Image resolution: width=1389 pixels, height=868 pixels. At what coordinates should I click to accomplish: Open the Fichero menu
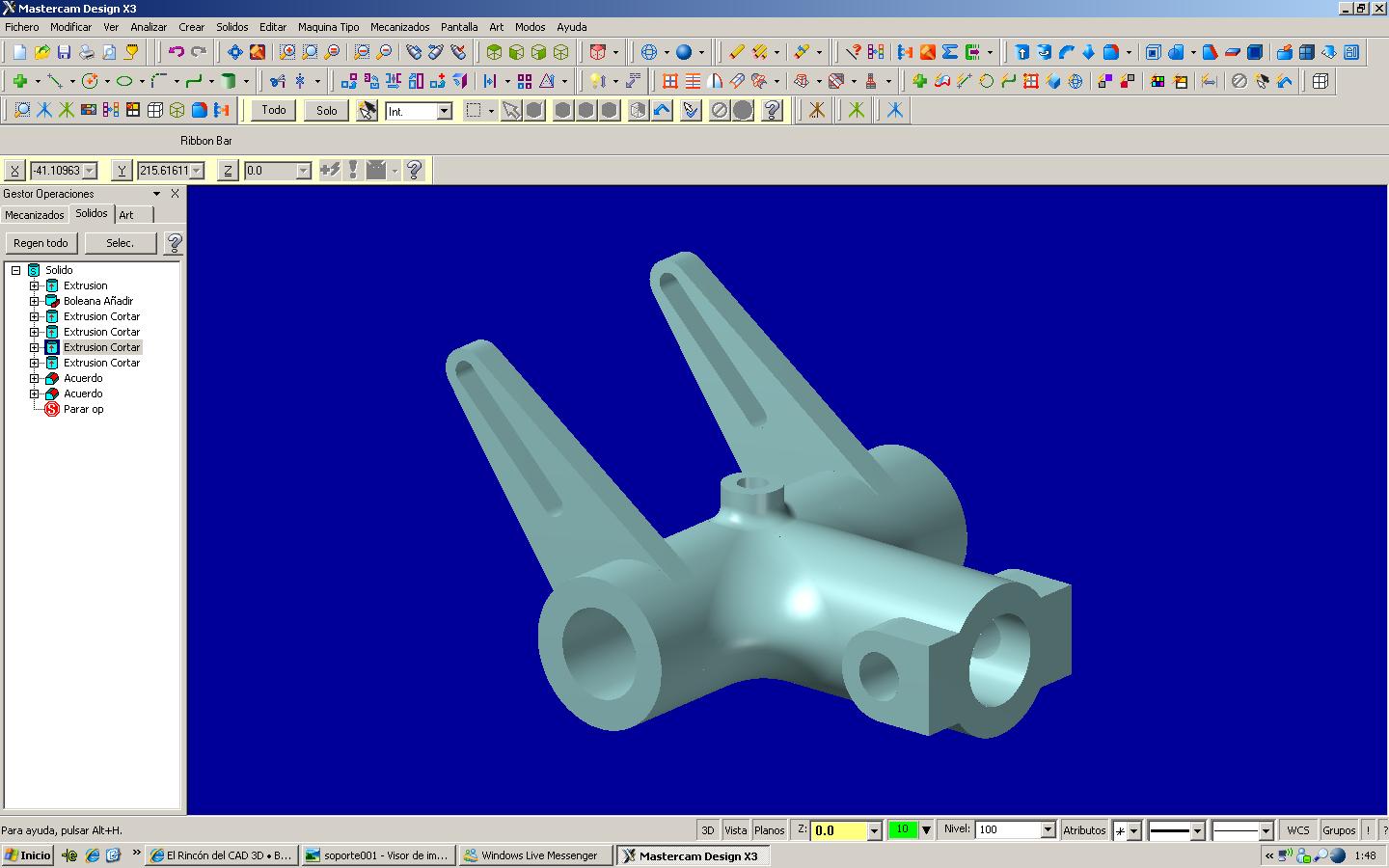[22, 27]
